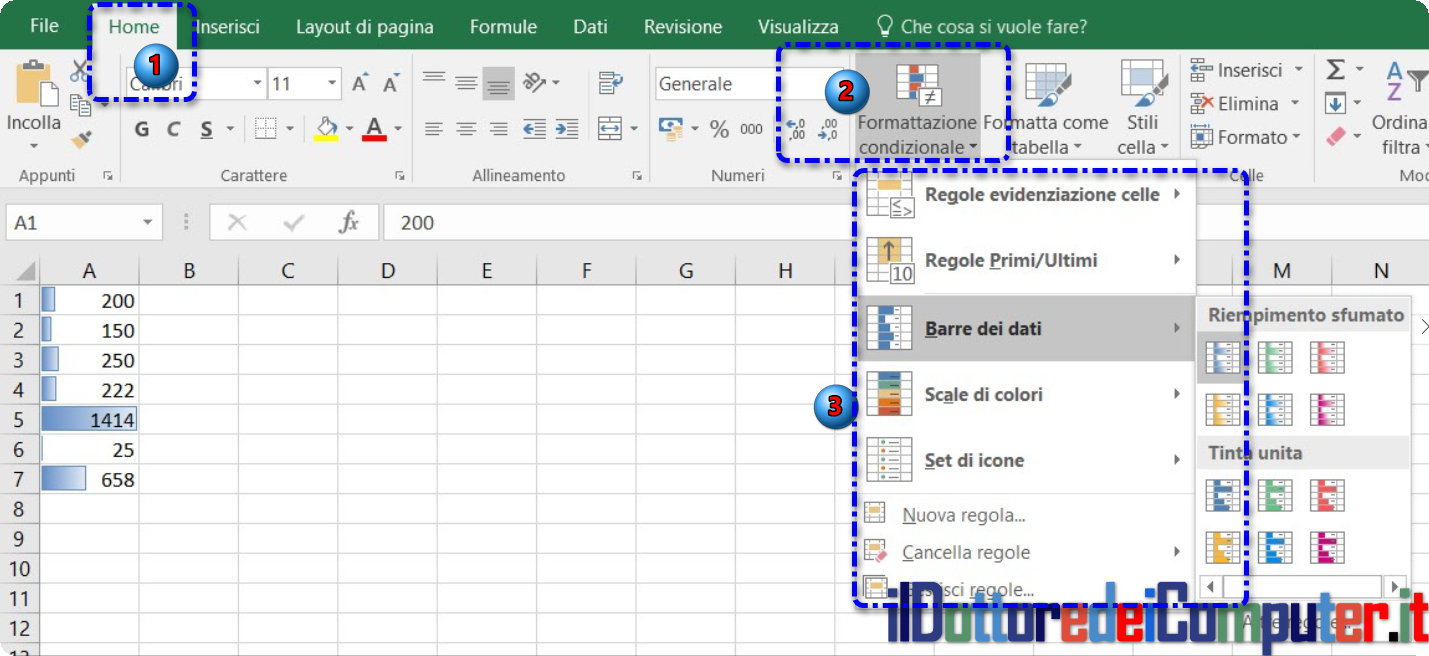Choose Nuova regola... from the menu

tap(963, 515)
